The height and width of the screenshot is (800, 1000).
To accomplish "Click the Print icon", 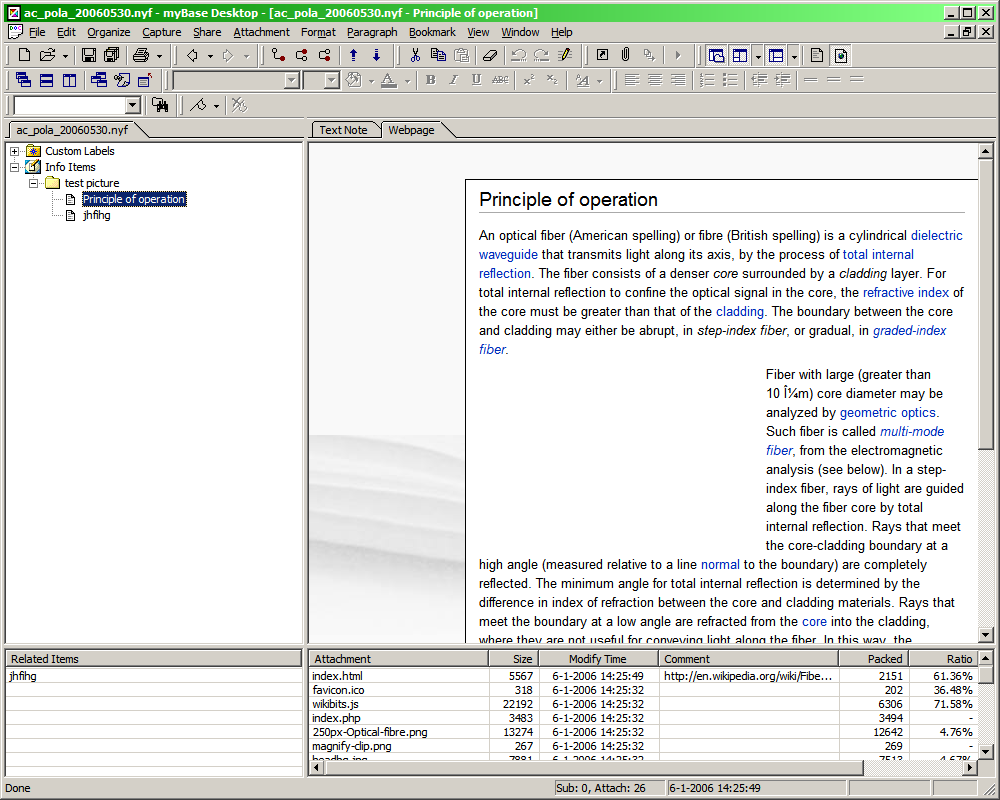I will [140, 55].
